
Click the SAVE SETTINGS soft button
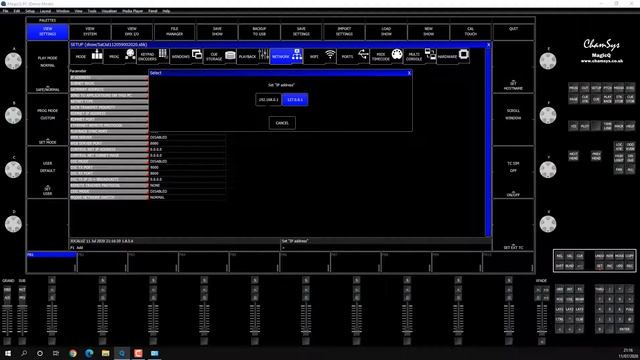coord(301,32)
